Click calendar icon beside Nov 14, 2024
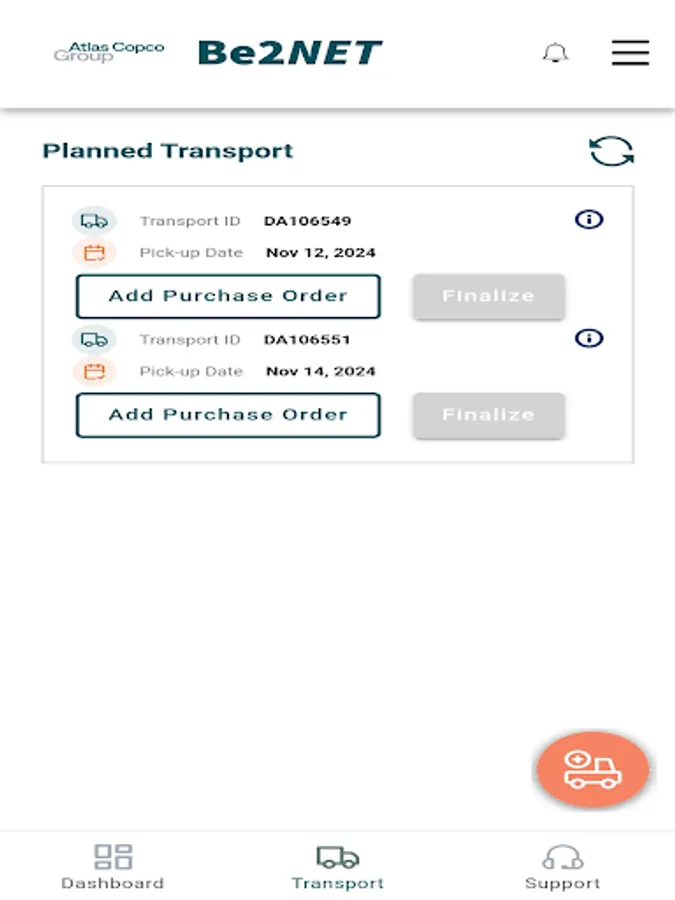 pyautogui.click(x=94, y=372)
